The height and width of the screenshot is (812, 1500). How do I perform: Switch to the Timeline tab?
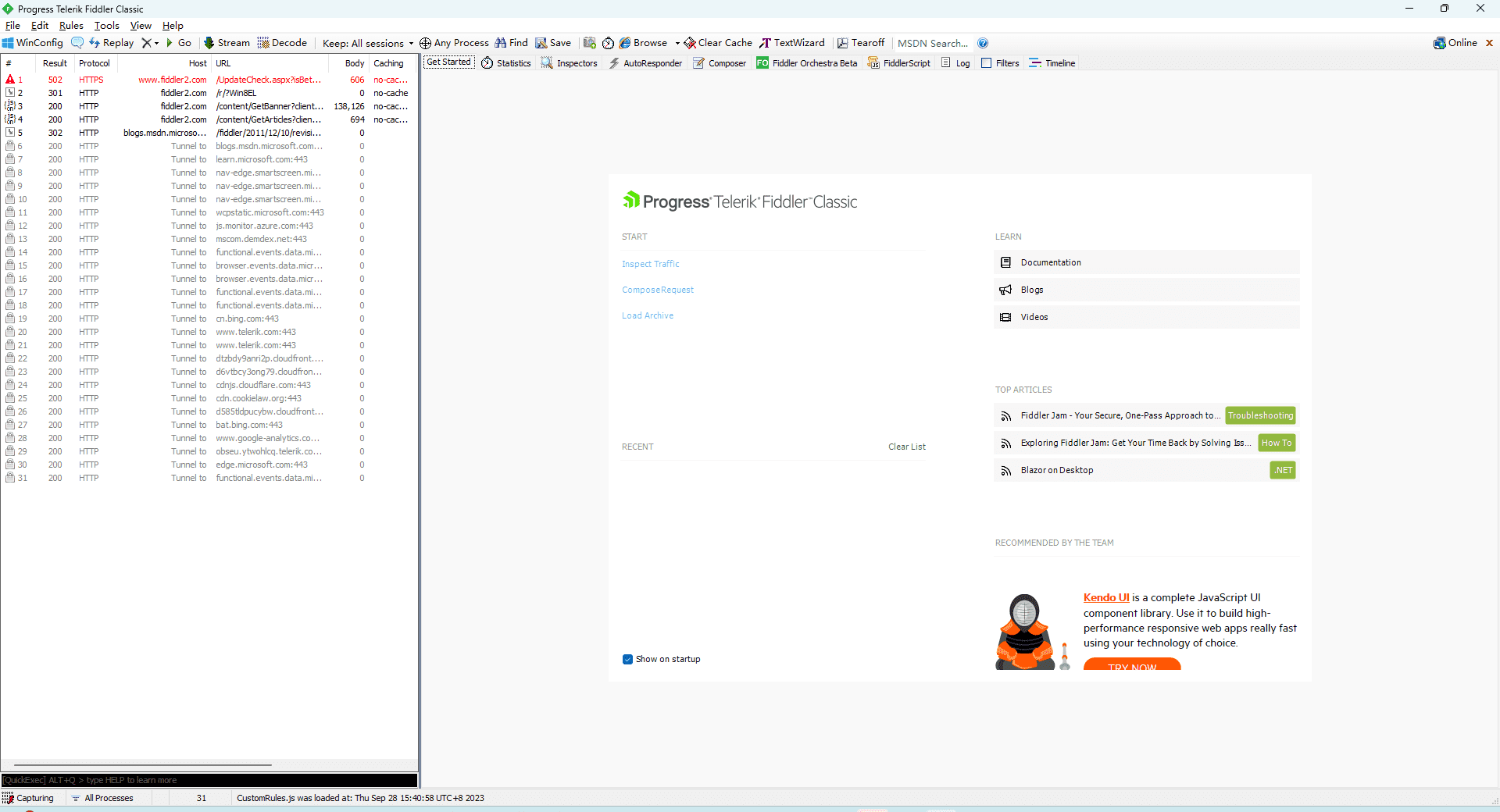point(1052,63)
